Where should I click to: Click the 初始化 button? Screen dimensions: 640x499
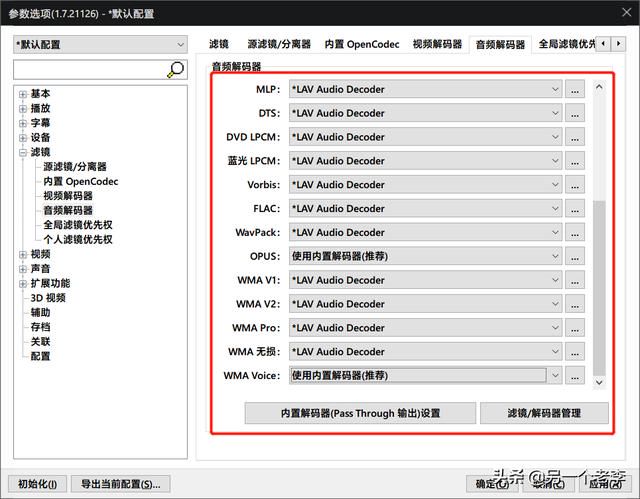pos(37,484)
